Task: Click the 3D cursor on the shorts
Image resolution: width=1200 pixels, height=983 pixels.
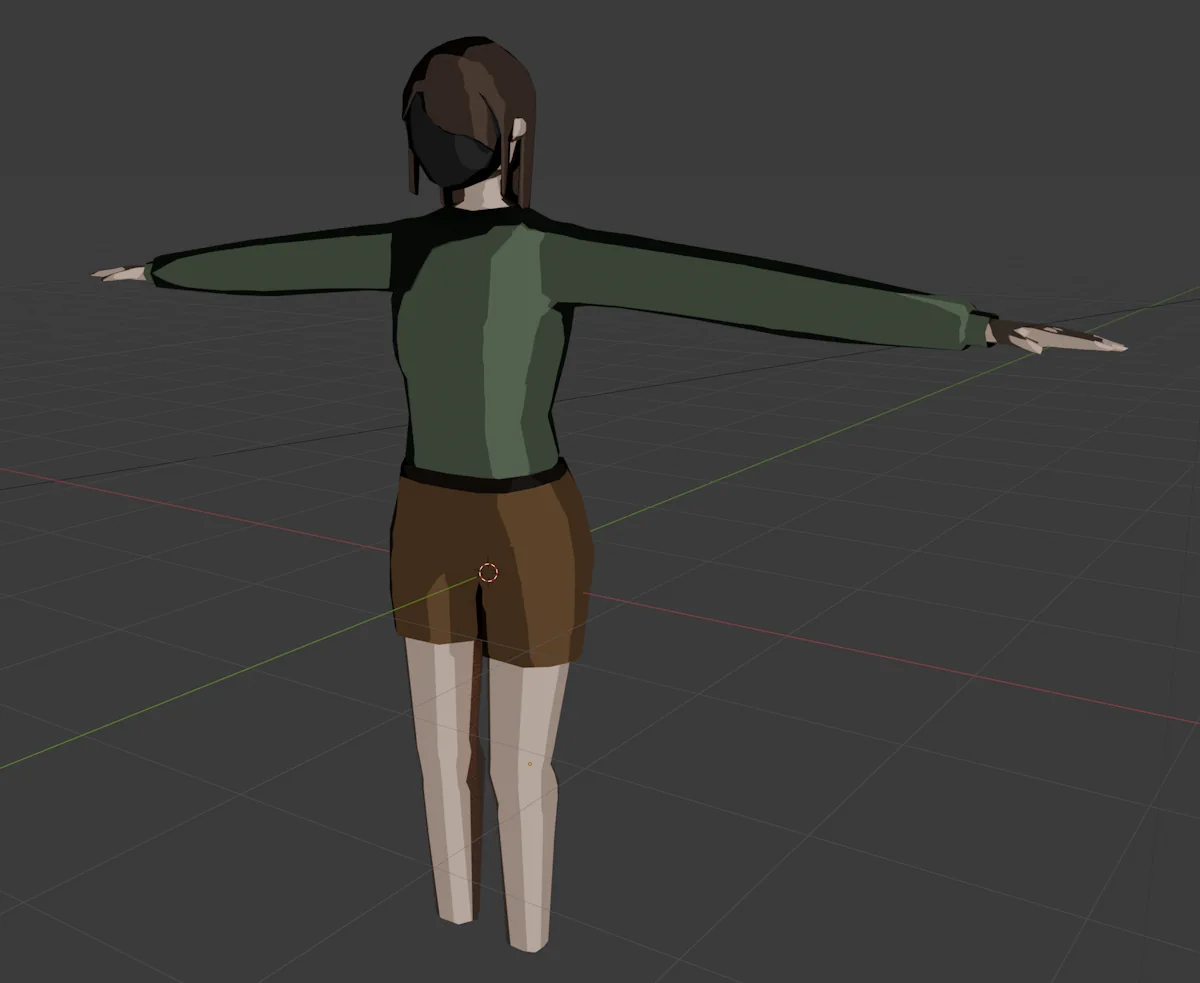Action: [486, 570]
